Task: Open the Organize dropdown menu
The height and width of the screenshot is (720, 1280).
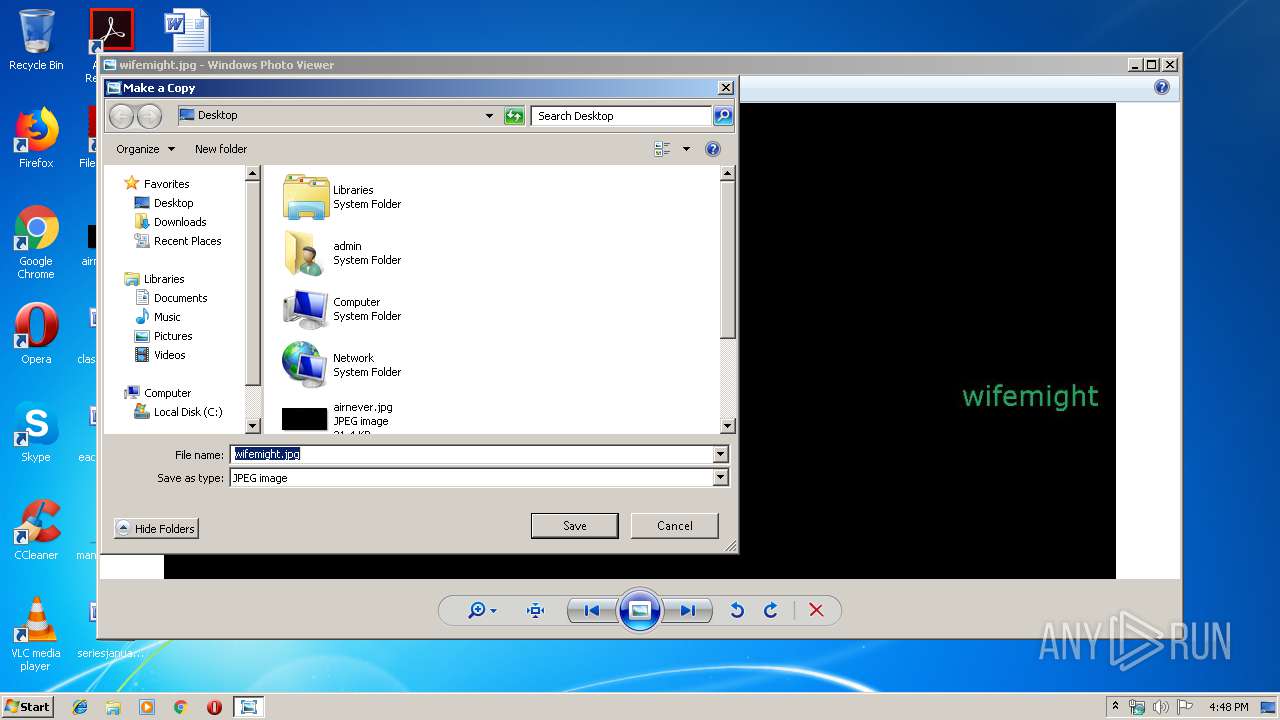Action: click(x=146, y=149)
